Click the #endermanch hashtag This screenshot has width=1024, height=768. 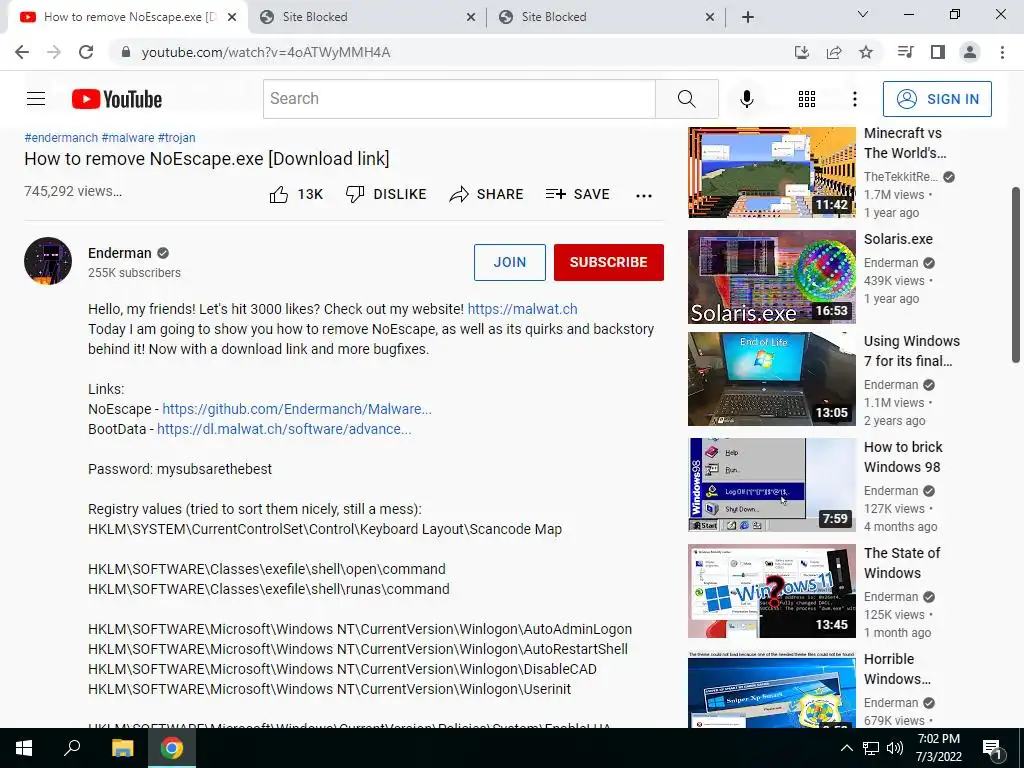pyautogui.click(x=61, y=138)
